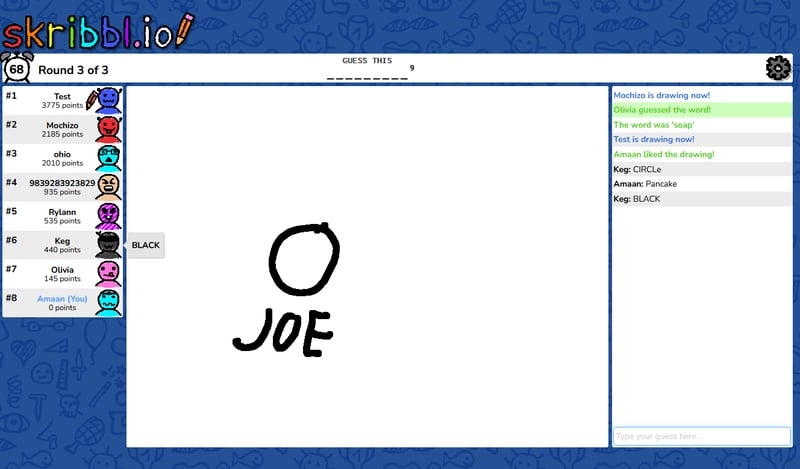This screenshot has height=469, width=800.
Task: Click Rylann's purple avatar
Action: point(109,216)
